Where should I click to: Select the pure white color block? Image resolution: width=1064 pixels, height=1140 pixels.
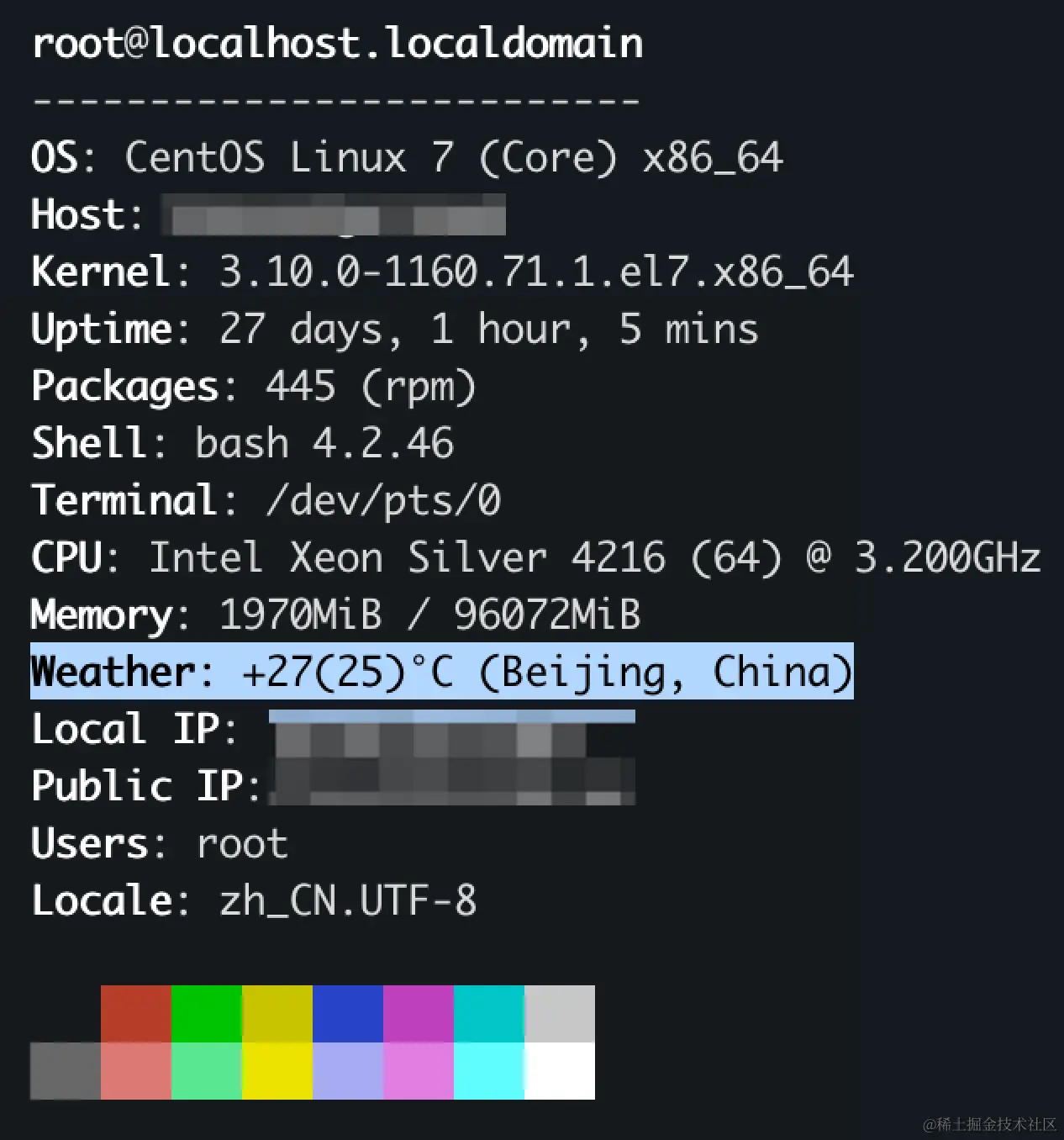pyautogui.click(x=559, y=1070)
